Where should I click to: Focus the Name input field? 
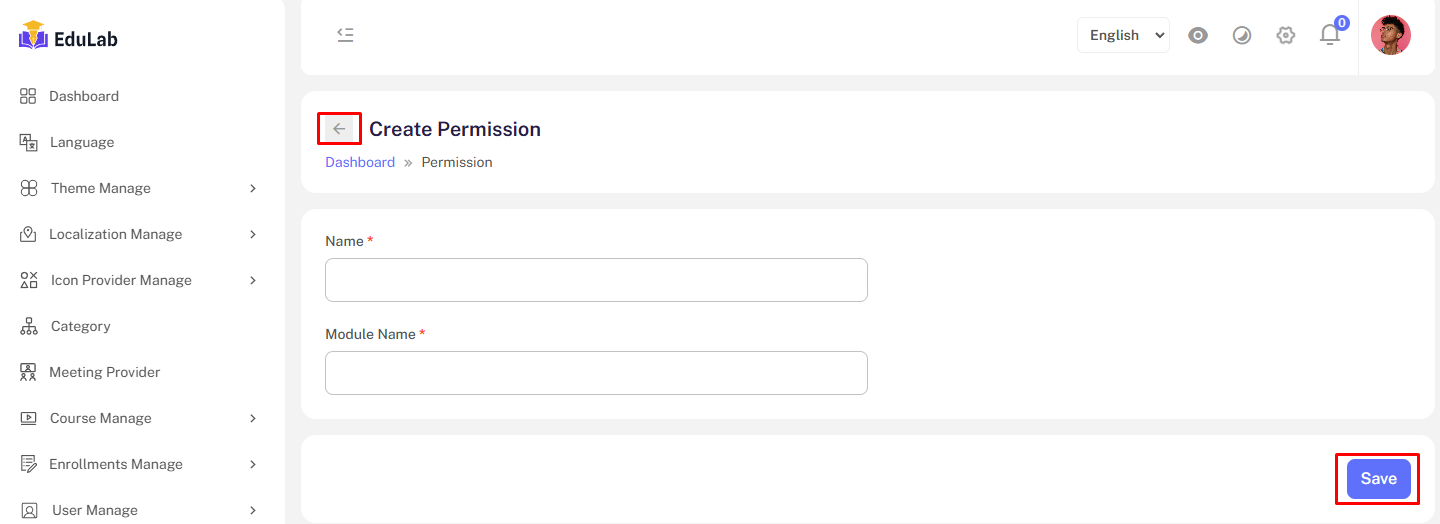(x=596, y=280)
